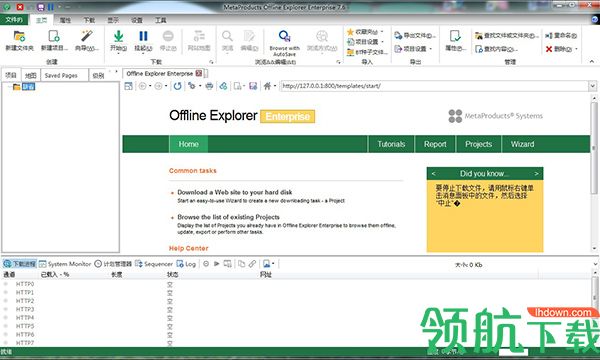Launch the Wizard with the magic wand icon
The image size is (600, 360).
point(86,36)
